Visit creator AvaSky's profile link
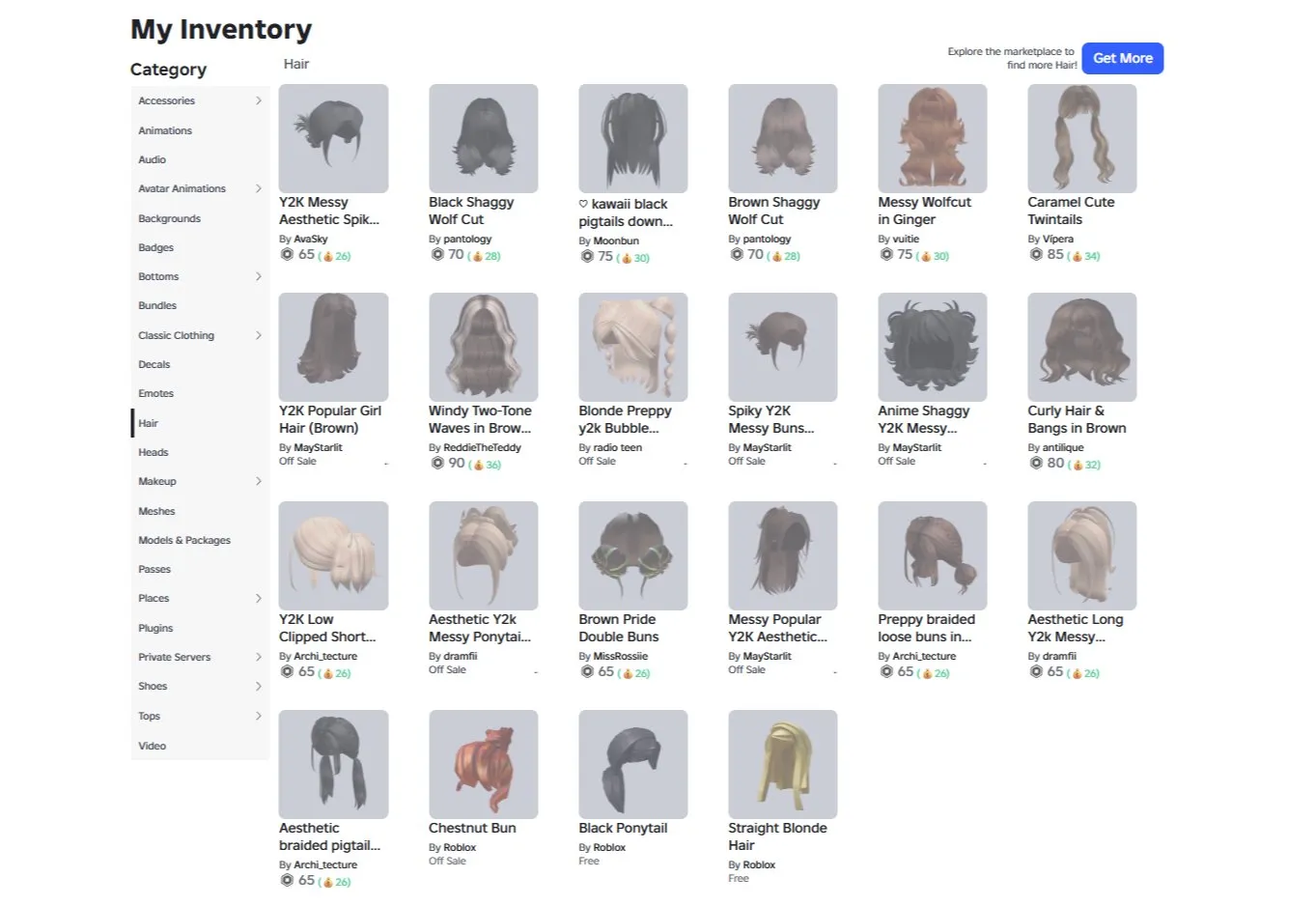 [x=311, y=239]
